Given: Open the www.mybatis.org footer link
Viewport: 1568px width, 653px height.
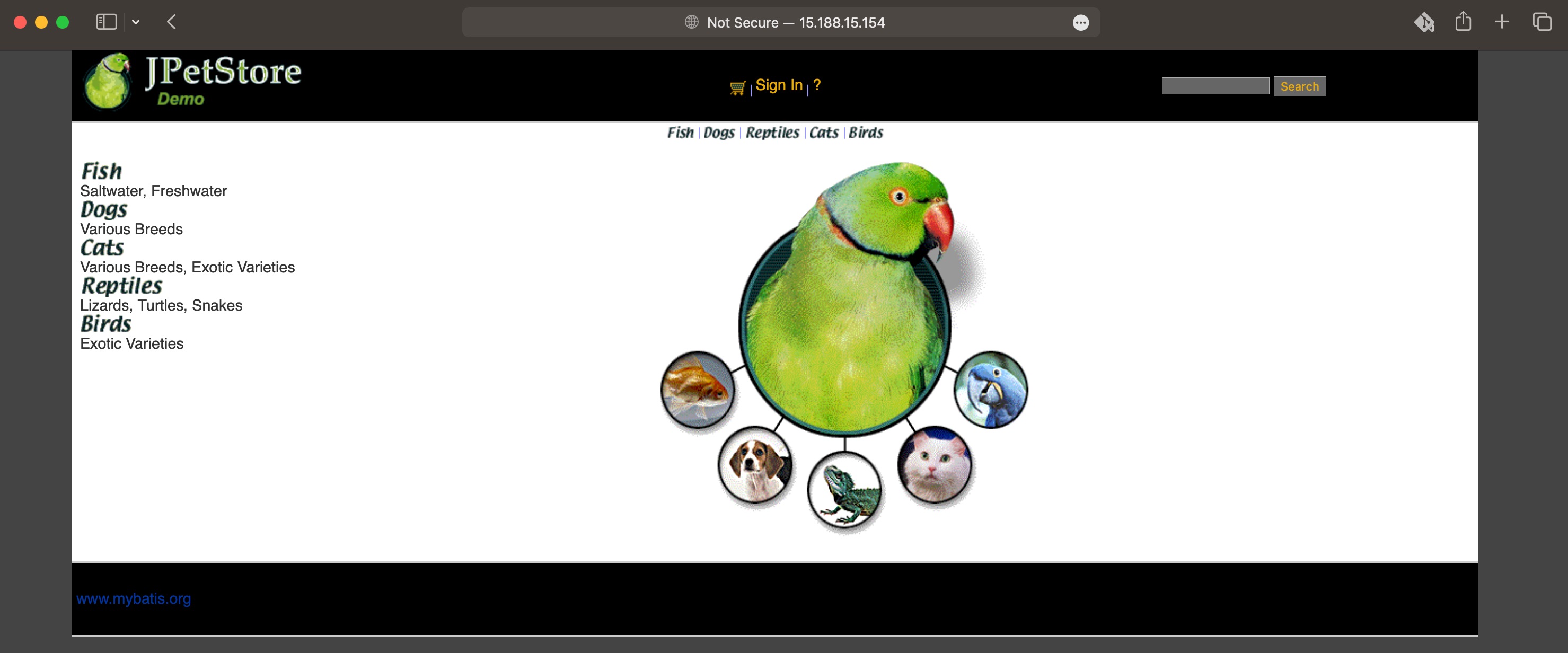Looking at the screenshot, I should (133, 599).
